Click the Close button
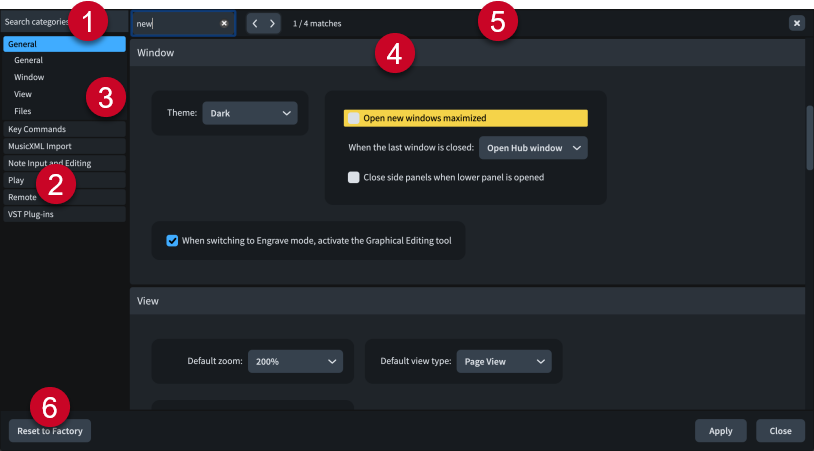Image resolution: width=814 pixels, height=451 pixels. 780,431
